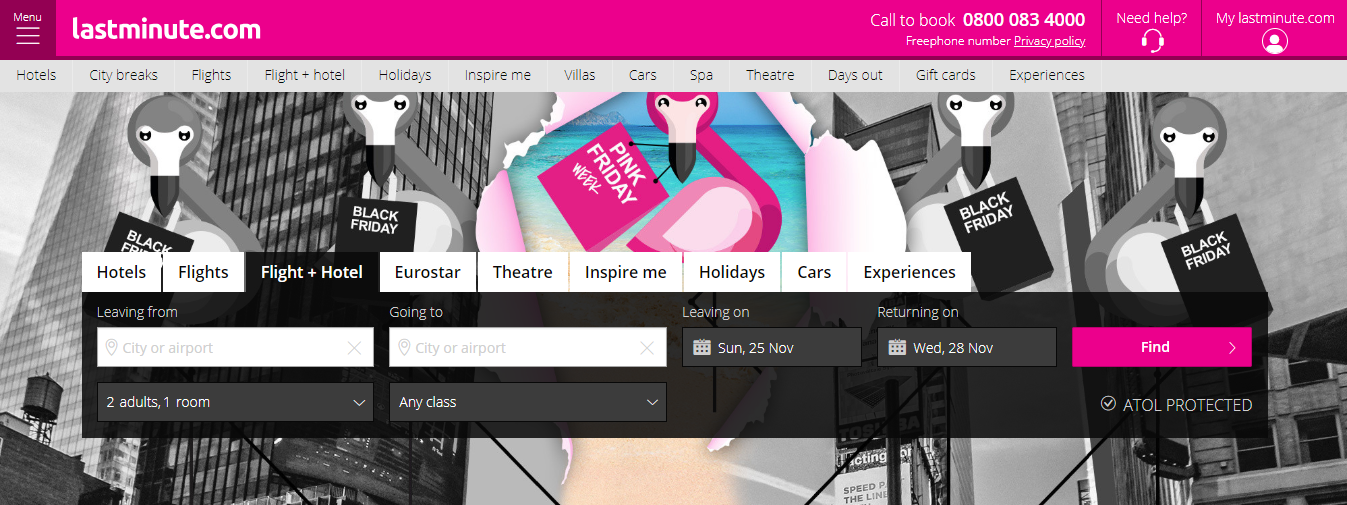This screenshot has height=505, width=1347.
Task: Click the ATOL PROTECTED text
Action: coord(1187,404)
